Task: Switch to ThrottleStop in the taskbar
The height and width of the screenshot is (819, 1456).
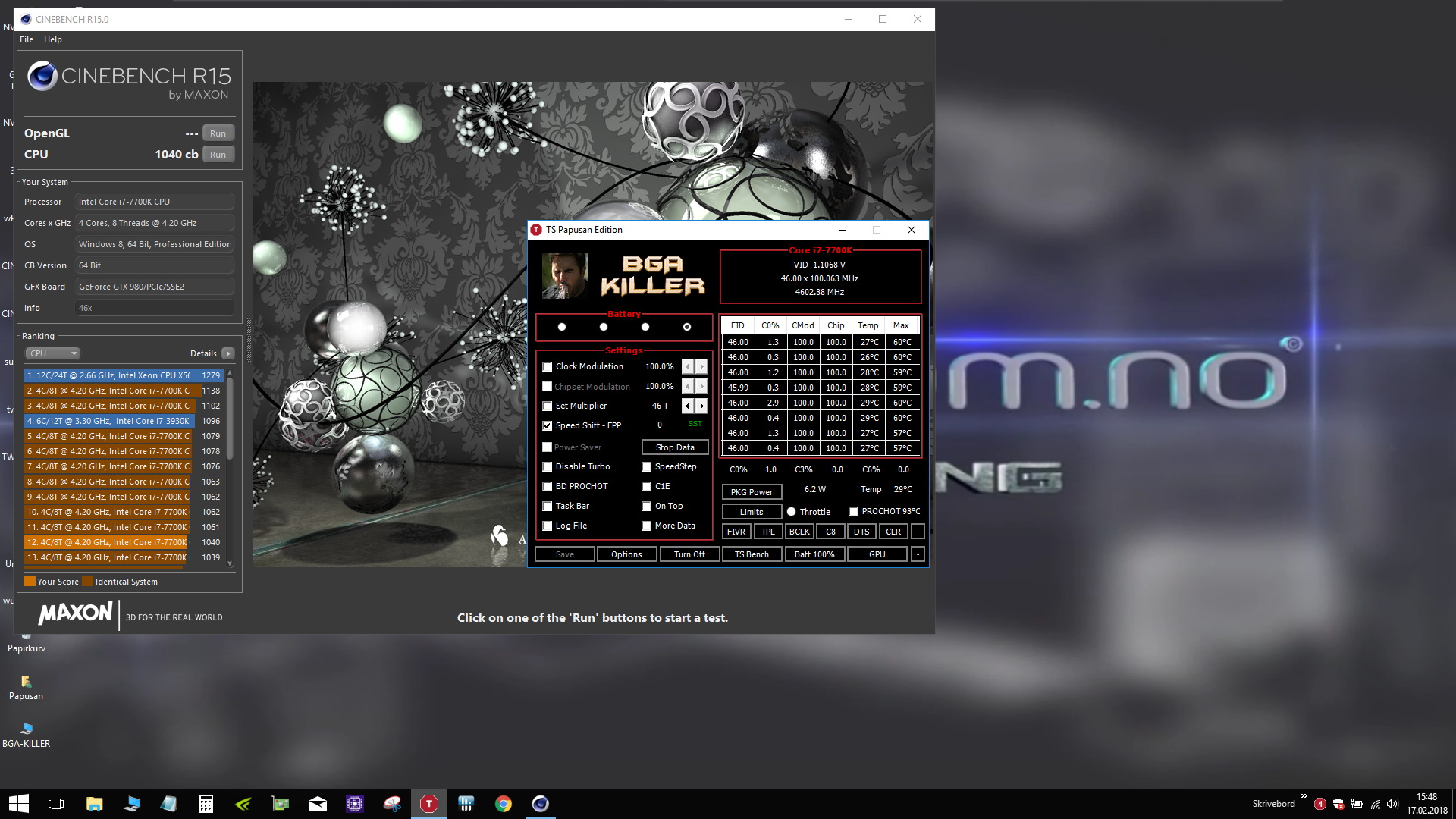Action: pos(429,804)
